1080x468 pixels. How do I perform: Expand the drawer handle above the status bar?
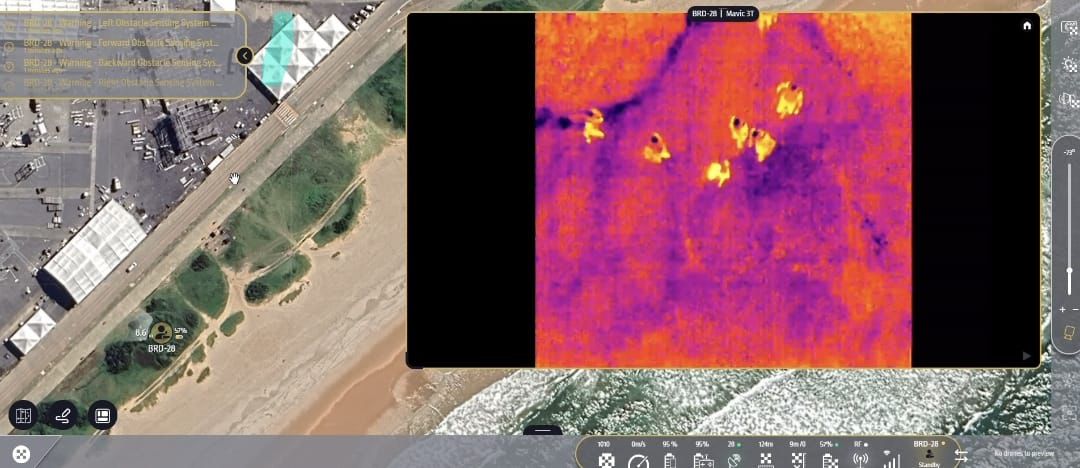point(543,432)
